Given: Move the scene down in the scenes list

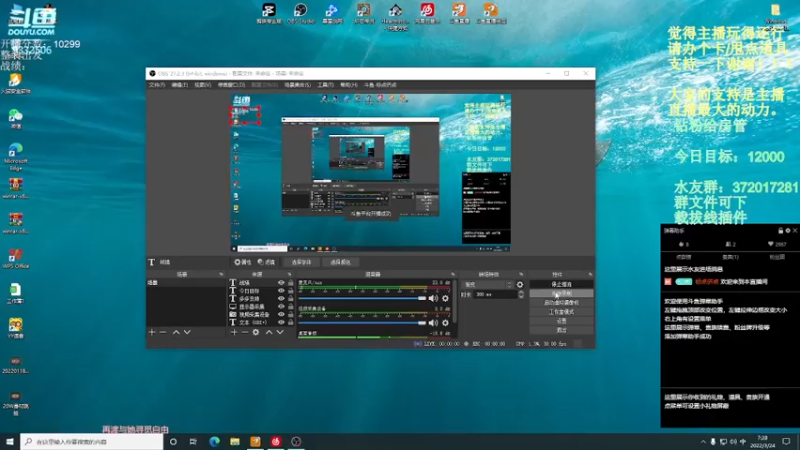Looking at the screenshot, I should tap(187, 332).
